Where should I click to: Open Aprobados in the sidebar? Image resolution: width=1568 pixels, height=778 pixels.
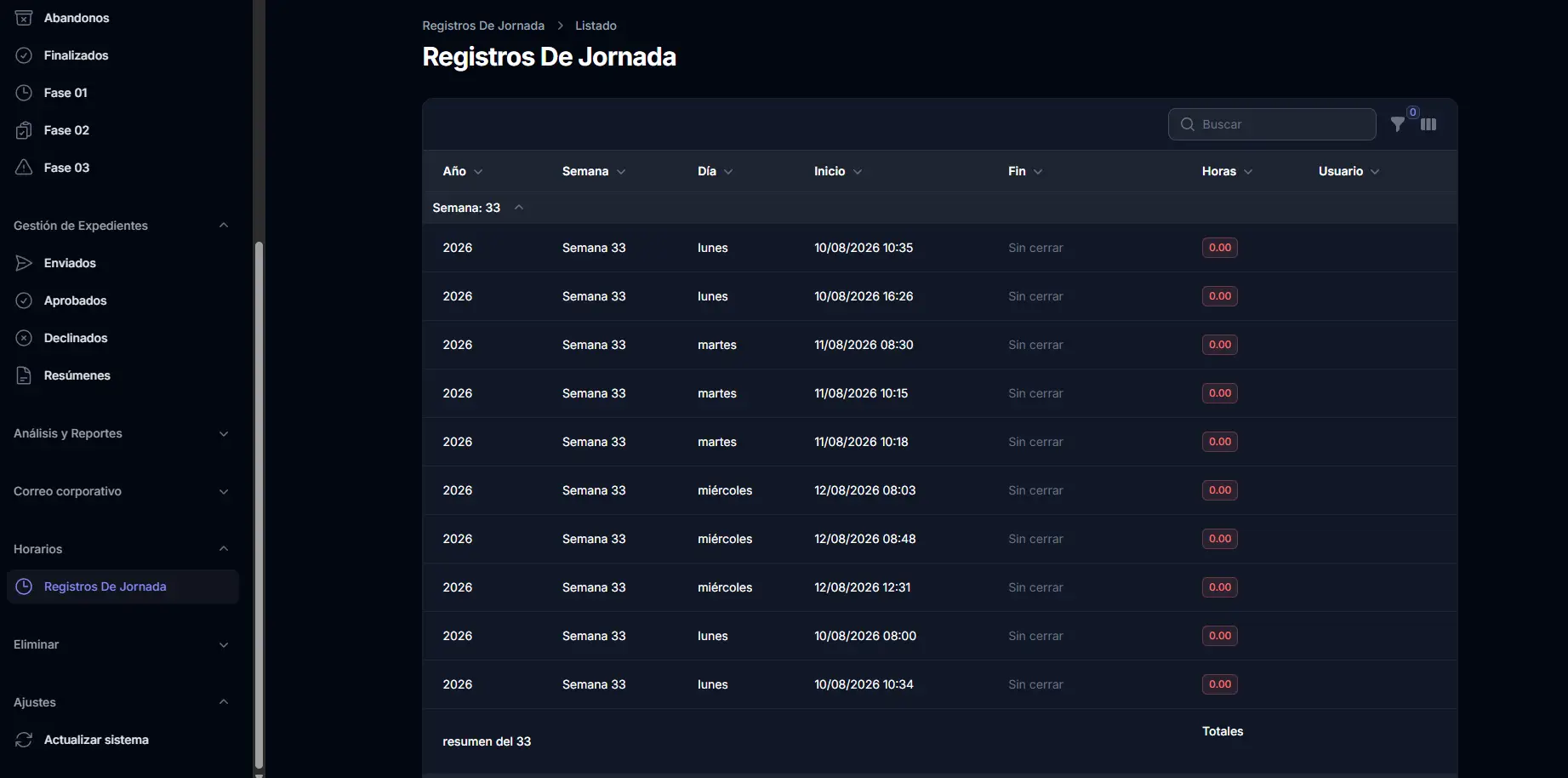click(x=123, y=300)
